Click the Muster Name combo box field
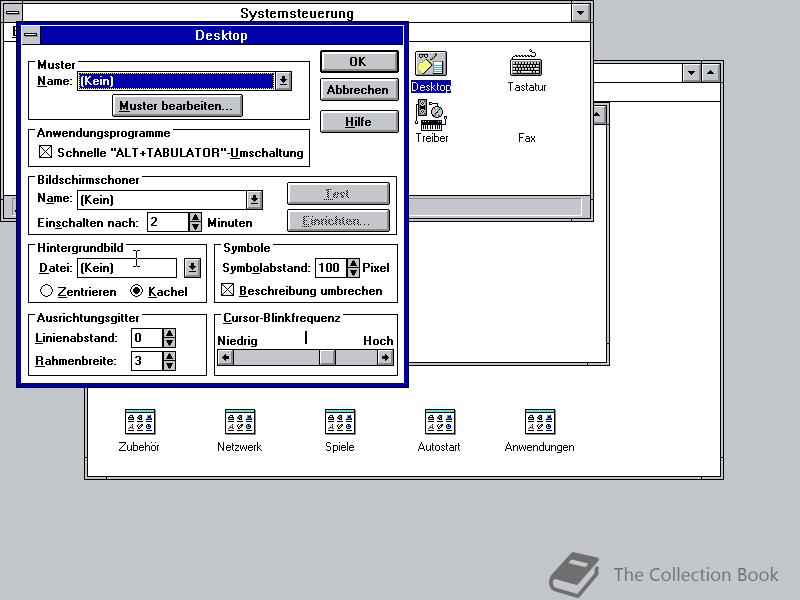Image resolution: width=800 pixels, height=600 pixels. pos(176,81)
